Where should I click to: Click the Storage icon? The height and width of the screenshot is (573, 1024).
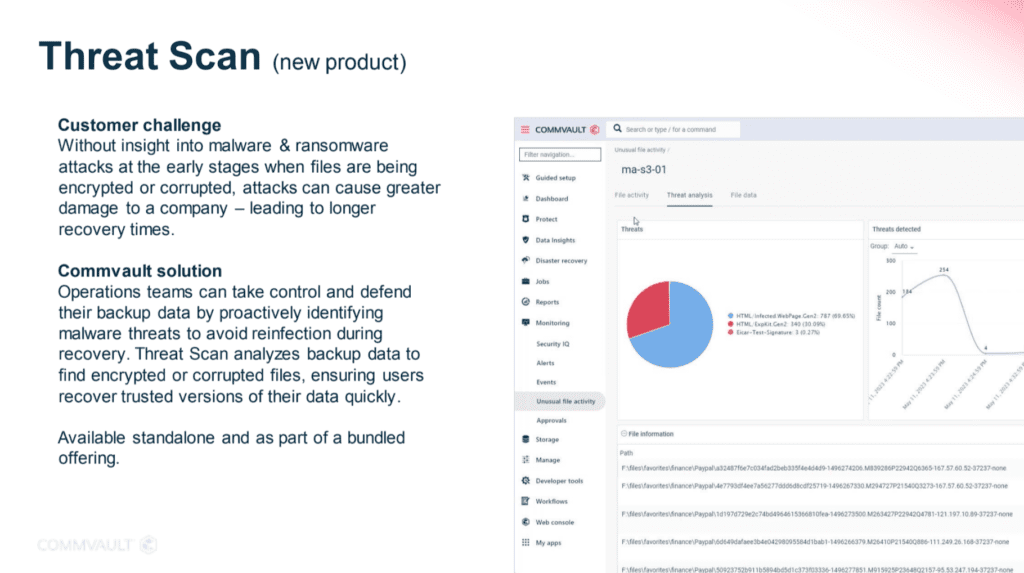[x=526, y=439]
